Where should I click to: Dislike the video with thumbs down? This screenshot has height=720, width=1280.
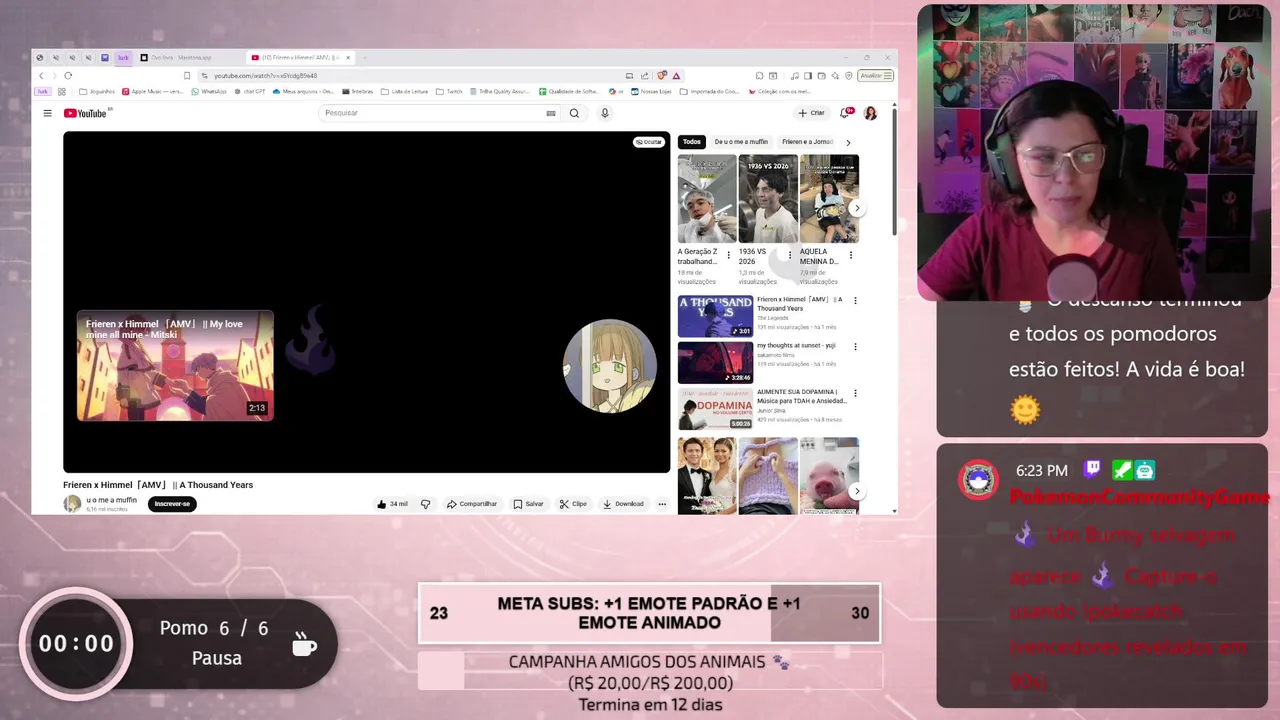pyautogui.click(x=426, y=504)
